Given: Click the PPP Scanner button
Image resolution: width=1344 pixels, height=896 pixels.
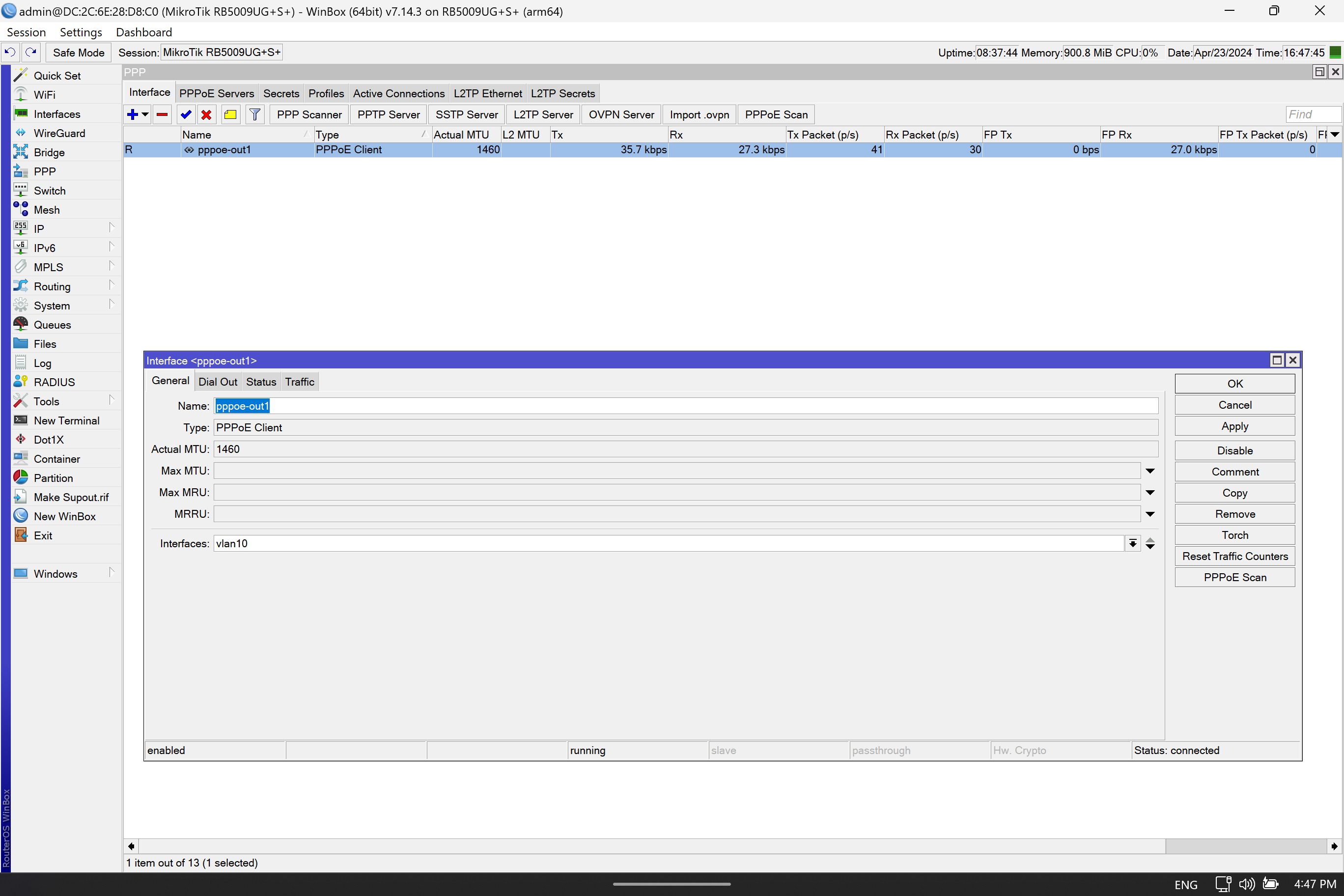Looking at the screenshot, I should click(309, 114).
